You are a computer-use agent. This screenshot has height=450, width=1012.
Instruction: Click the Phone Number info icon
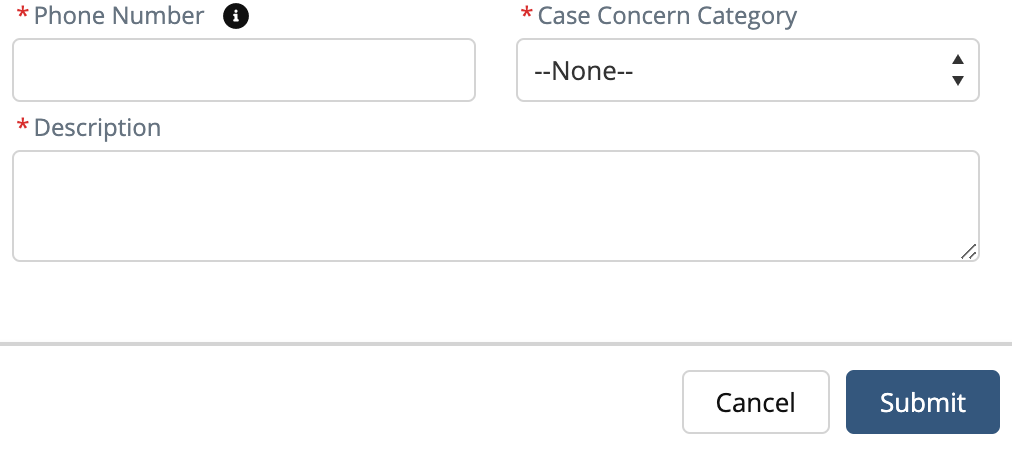point(235,16)
